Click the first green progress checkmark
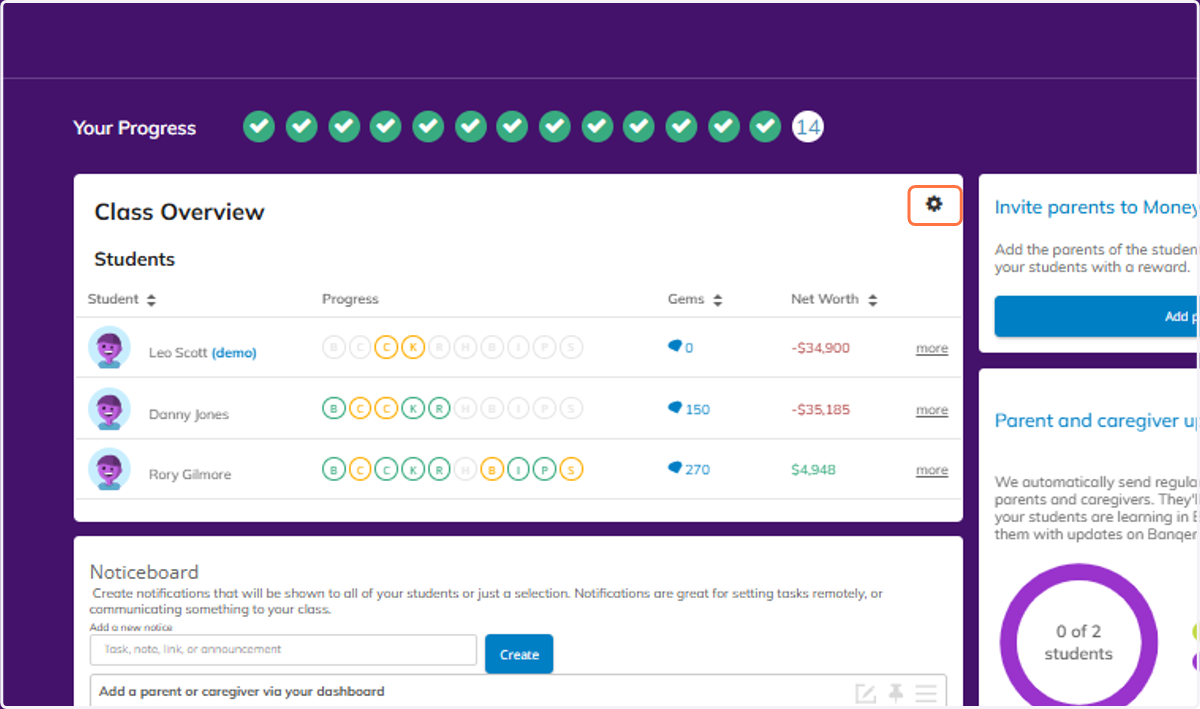The width and height of the screenshot is (1200, 709). pos(259,127)
